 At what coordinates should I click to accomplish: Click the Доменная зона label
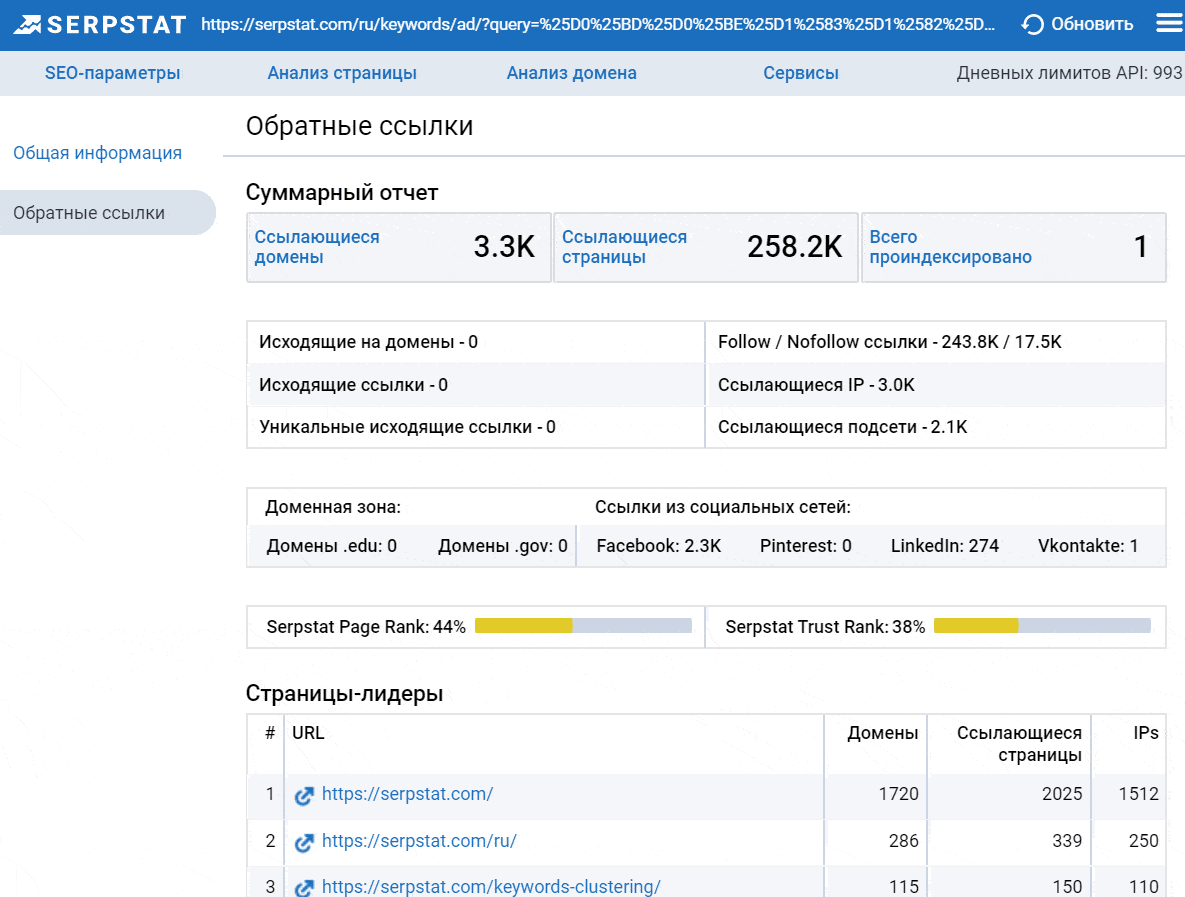pyautogui.click(x=333, y=507)
